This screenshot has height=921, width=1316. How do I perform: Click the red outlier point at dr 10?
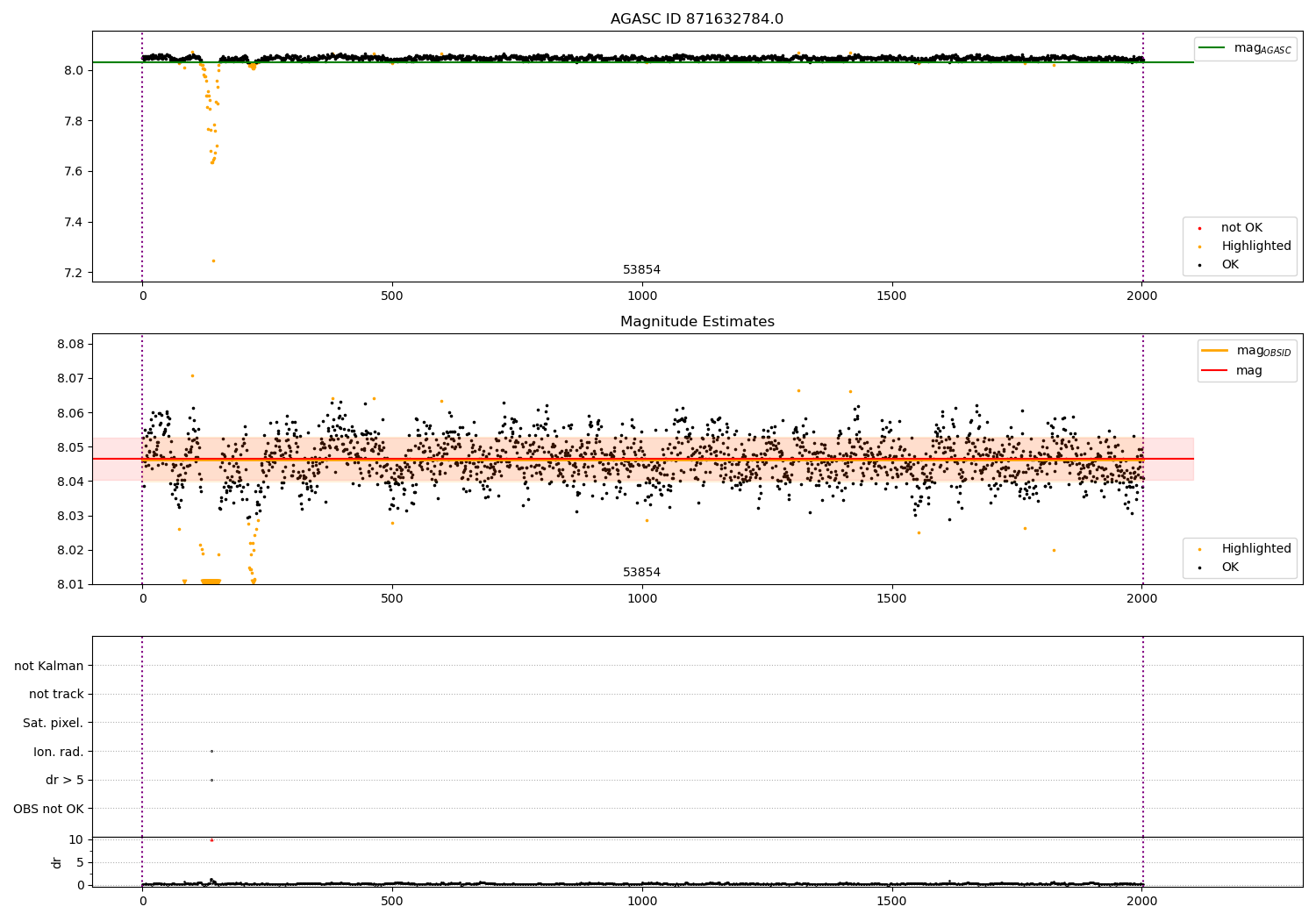(211, 840)
